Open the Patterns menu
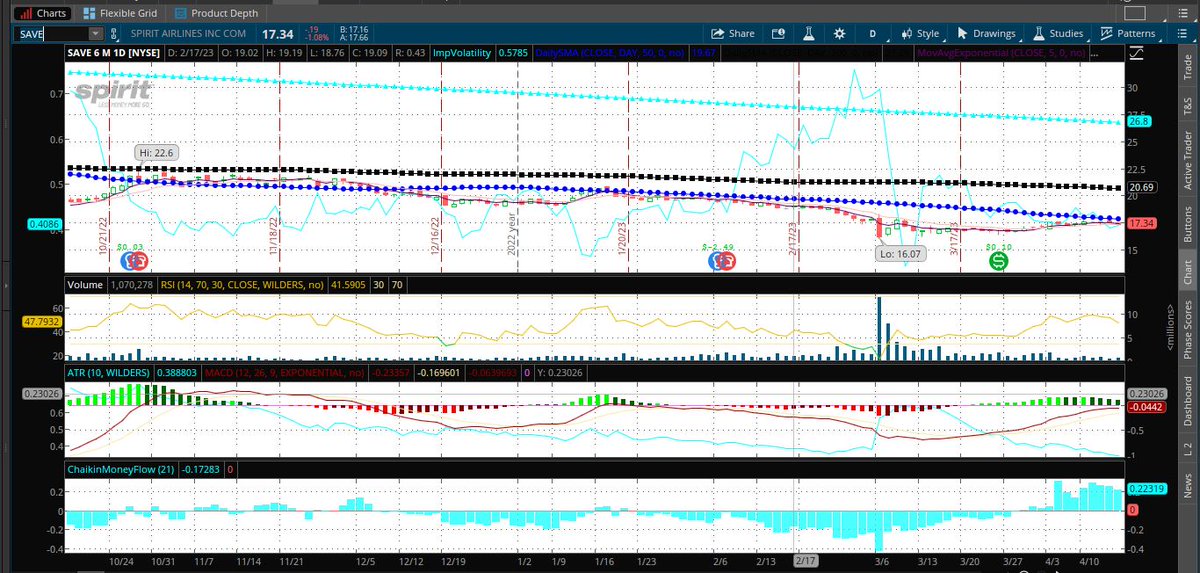The width and height of the screenshot is (1200, 573). (1128, 34)
